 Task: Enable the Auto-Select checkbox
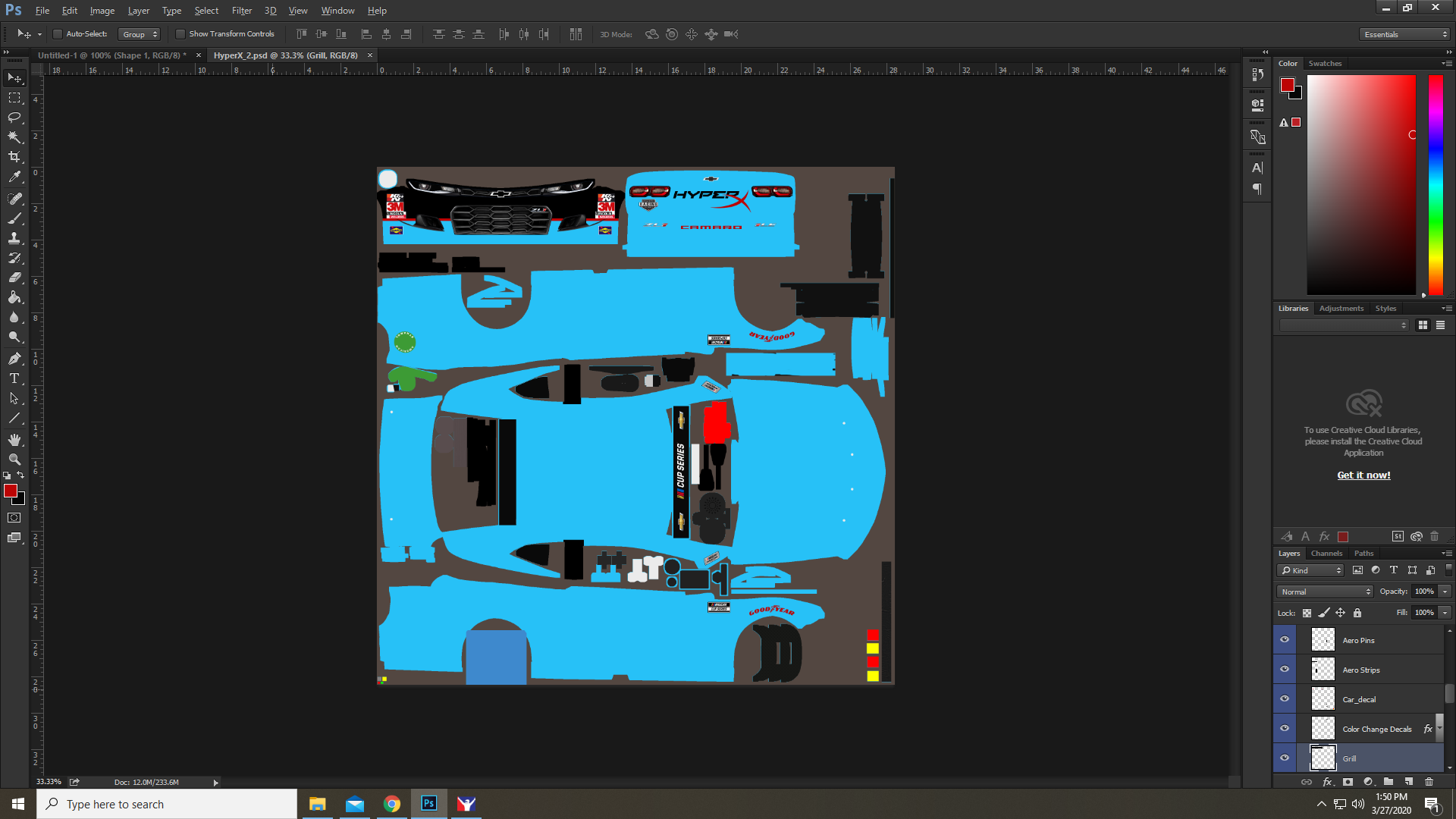tap(57, 33)
